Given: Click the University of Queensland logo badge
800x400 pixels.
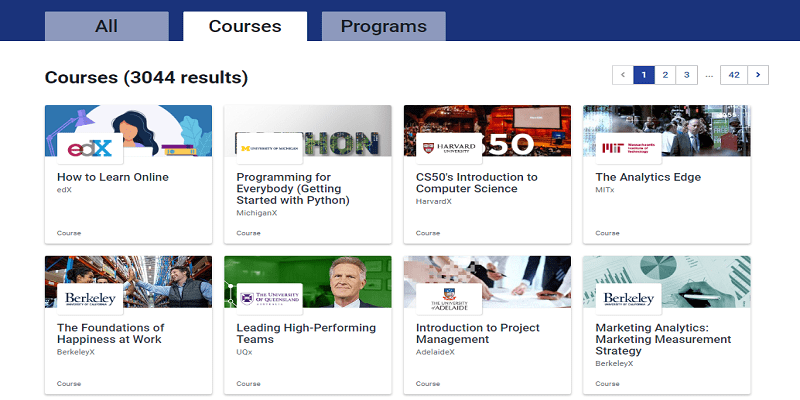Looking at the screenshot, I should pyautogui.click(x=269, y=299).
